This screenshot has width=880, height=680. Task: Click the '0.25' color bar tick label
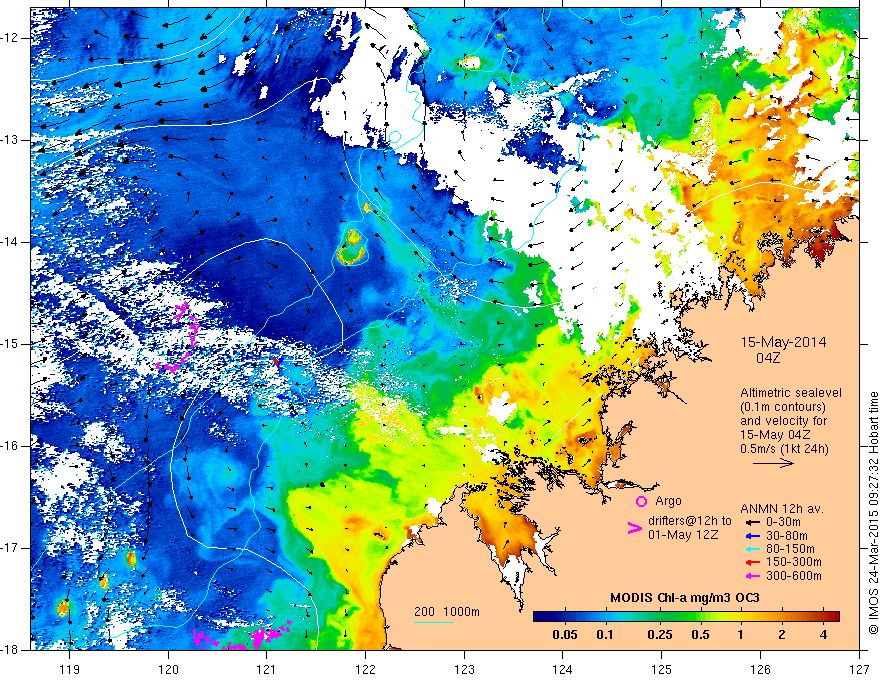[x=660, y=635]
